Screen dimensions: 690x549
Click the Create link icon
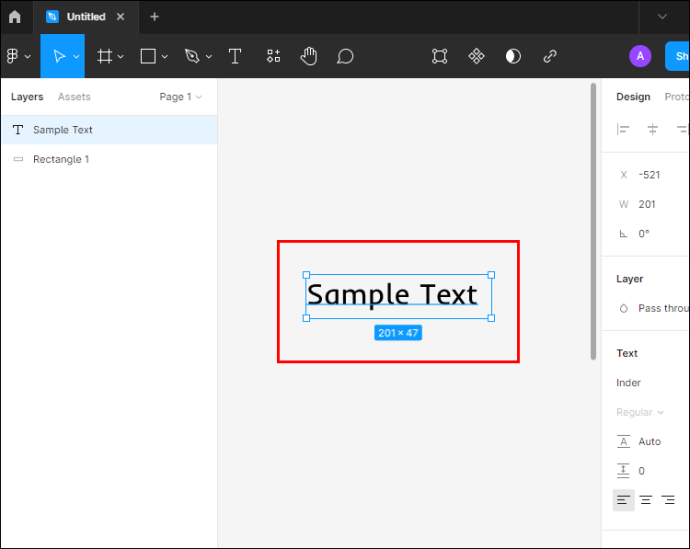[550, 56]
